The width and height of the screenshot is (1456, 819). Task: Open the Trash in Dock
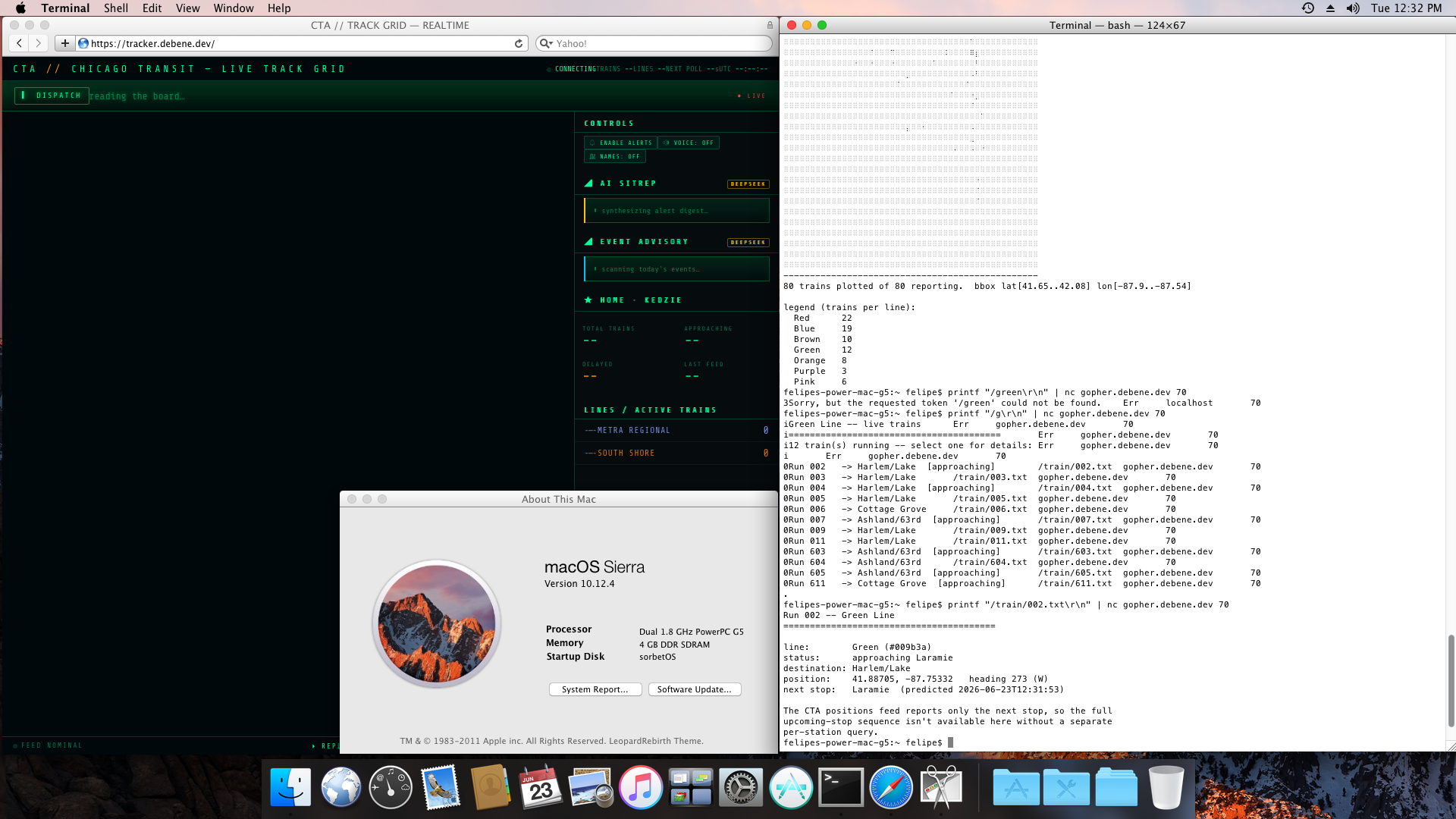[1166, 787]
